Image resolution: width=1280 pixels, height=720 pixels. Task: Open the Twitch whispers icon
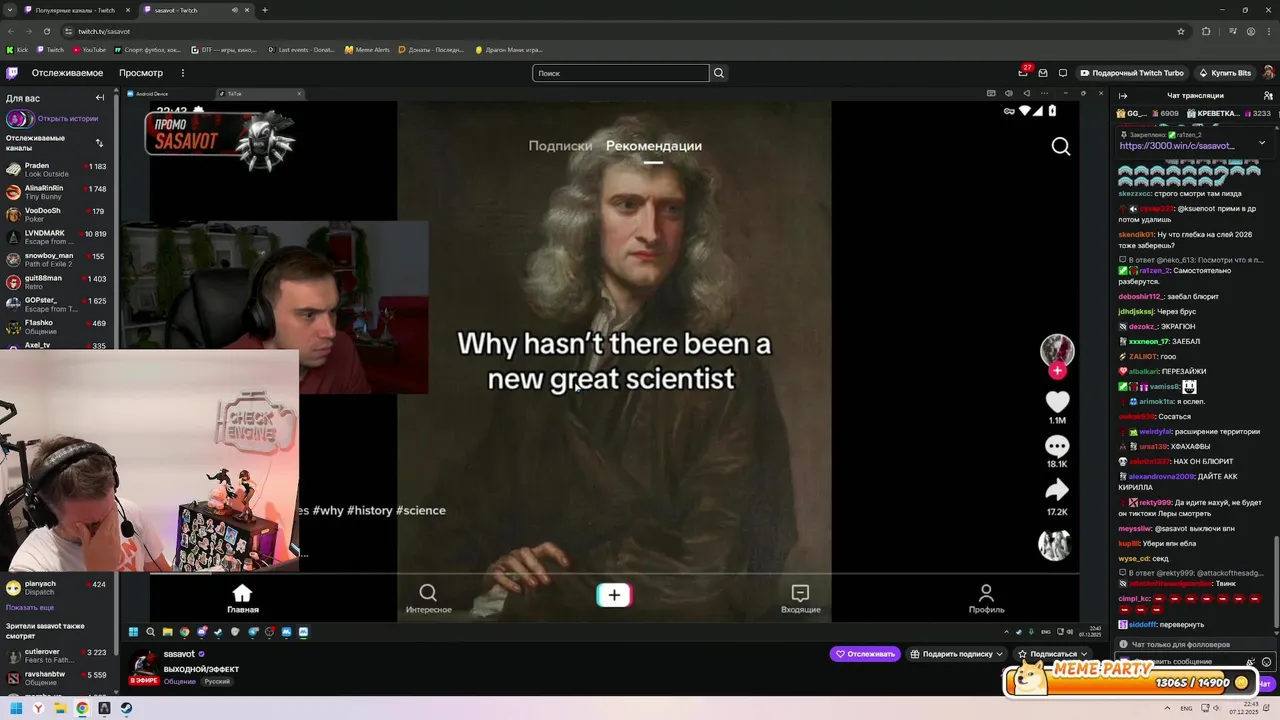[x=1063, y=73]
